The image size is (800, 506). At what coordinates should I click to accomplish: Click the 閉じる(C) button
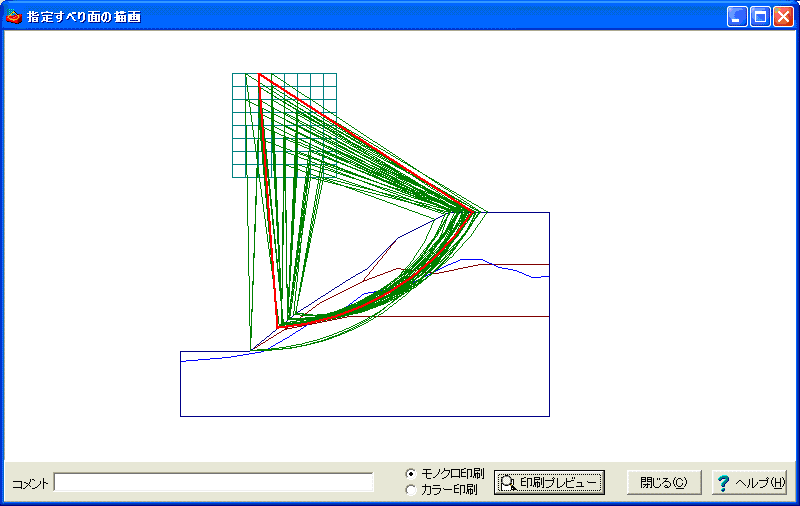point(664,483)
